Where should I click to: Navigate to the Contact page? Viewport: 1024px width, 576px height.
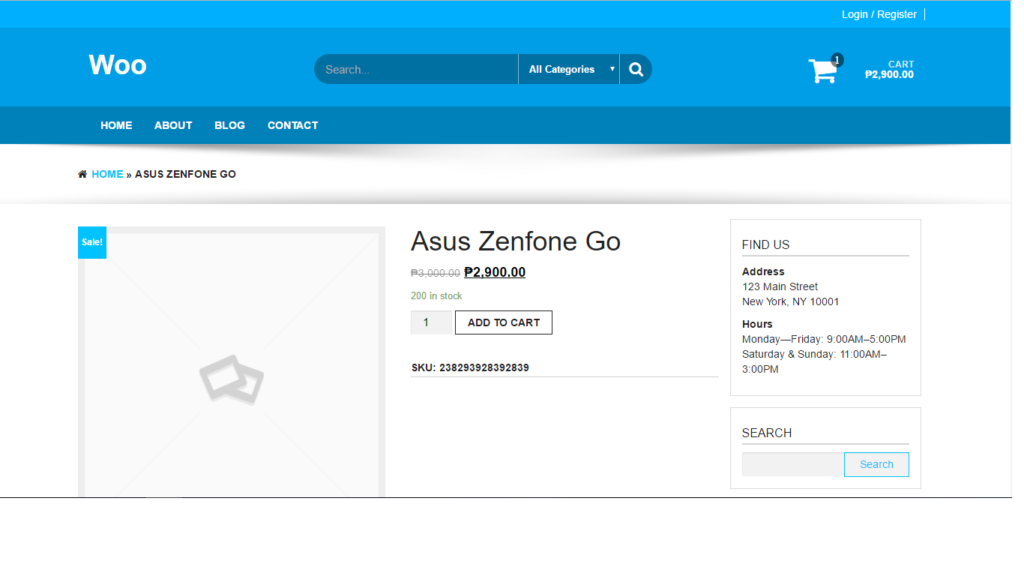[292, 125]
